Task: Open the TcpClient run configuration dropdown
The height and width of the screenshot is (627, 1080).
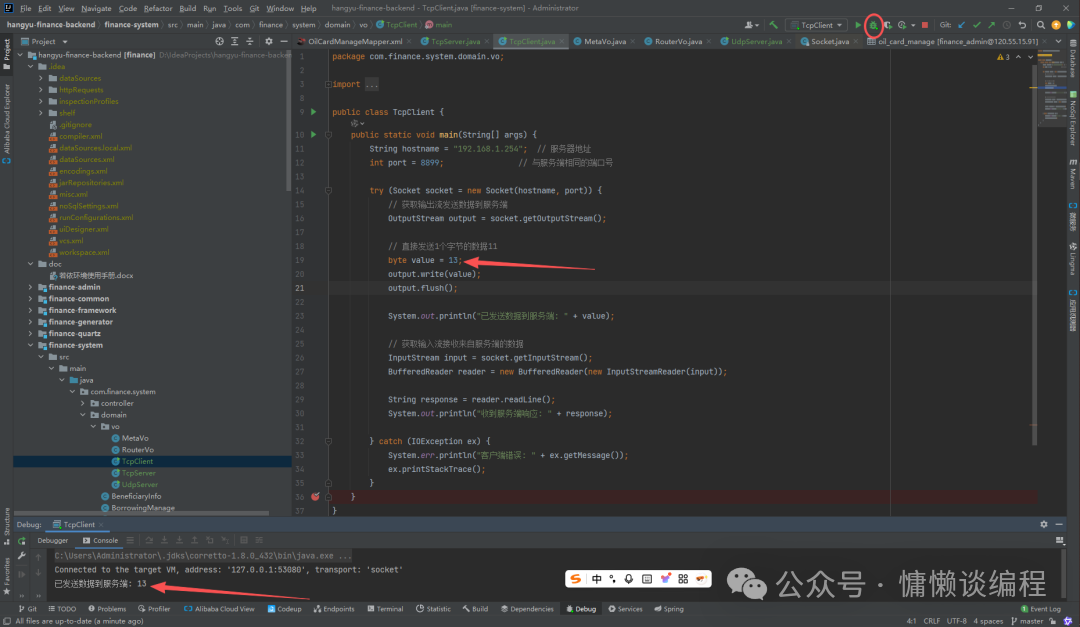Action: 817,25
